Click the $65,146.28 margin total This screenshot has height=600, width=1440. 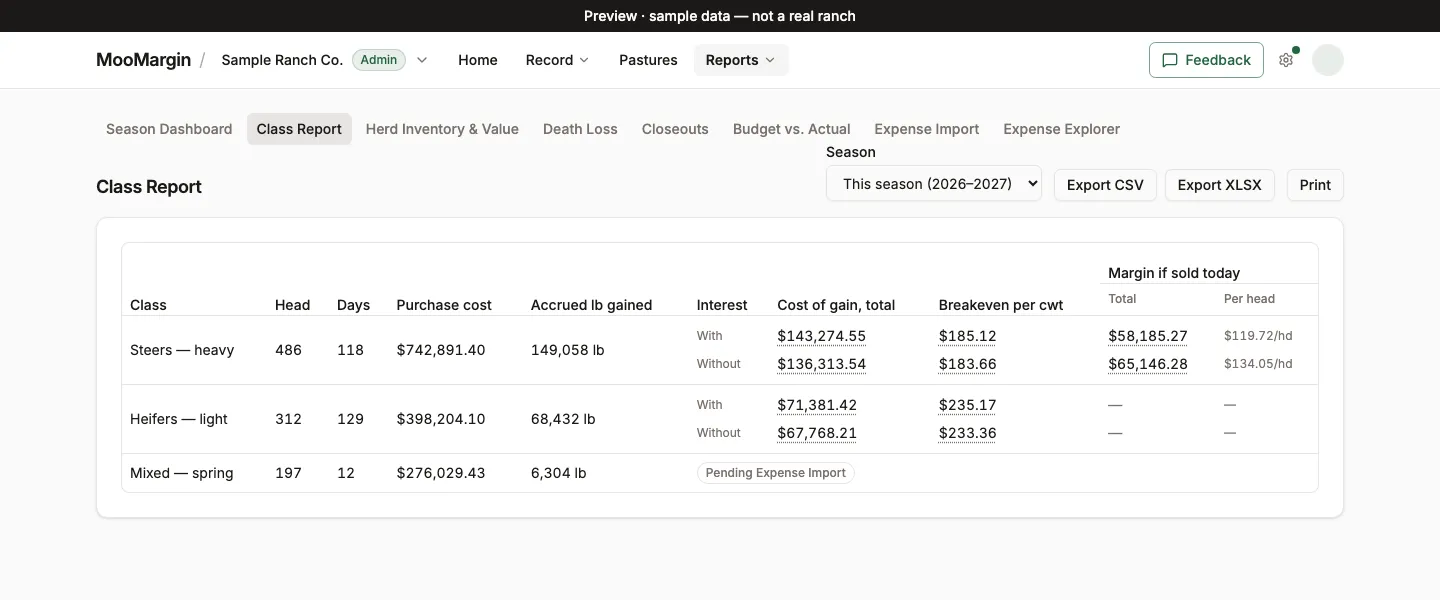coord(1148,364)
